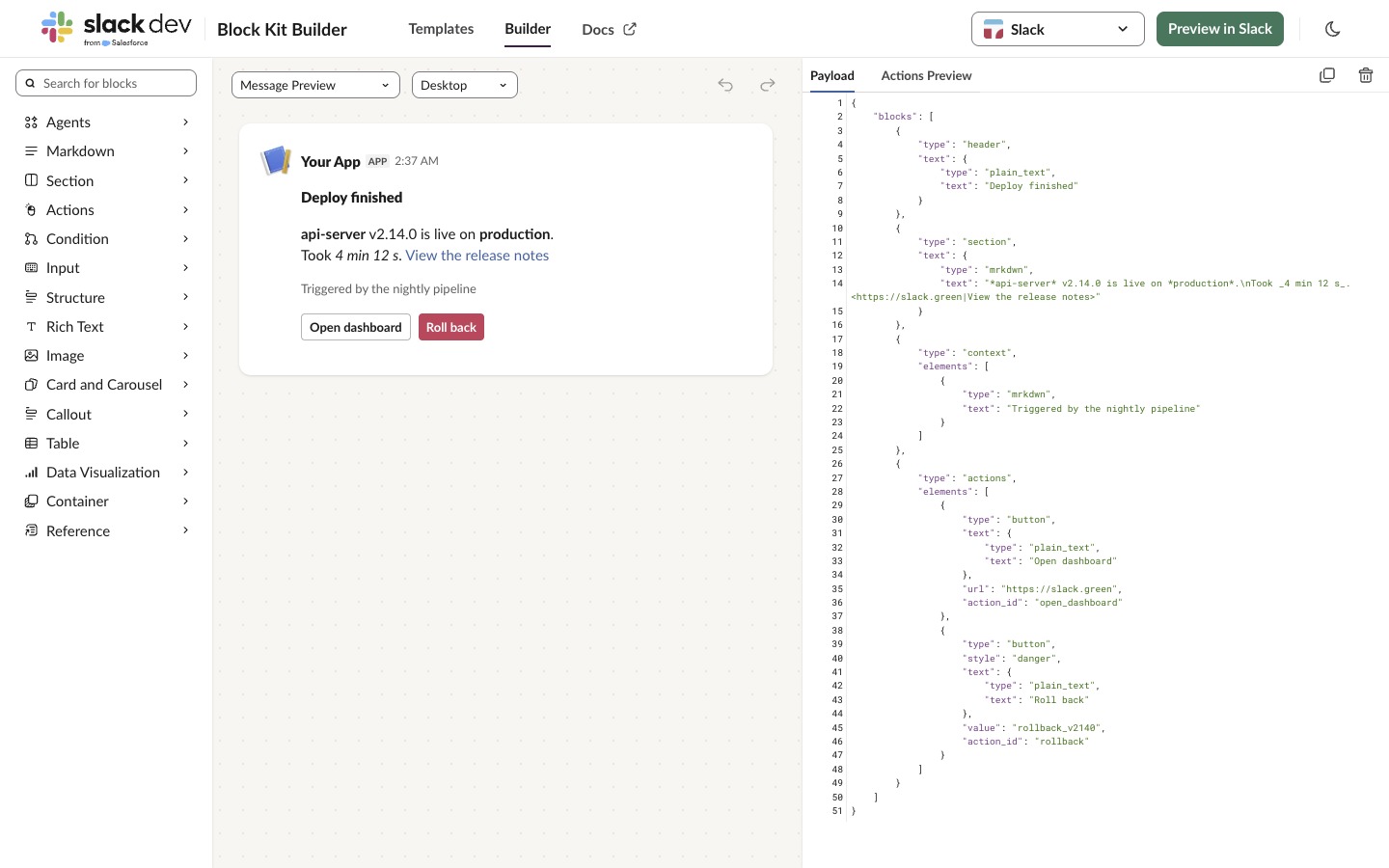Toggle dark mode with the moon icon
1389x868 pixels.
[x=1333, y=29]
